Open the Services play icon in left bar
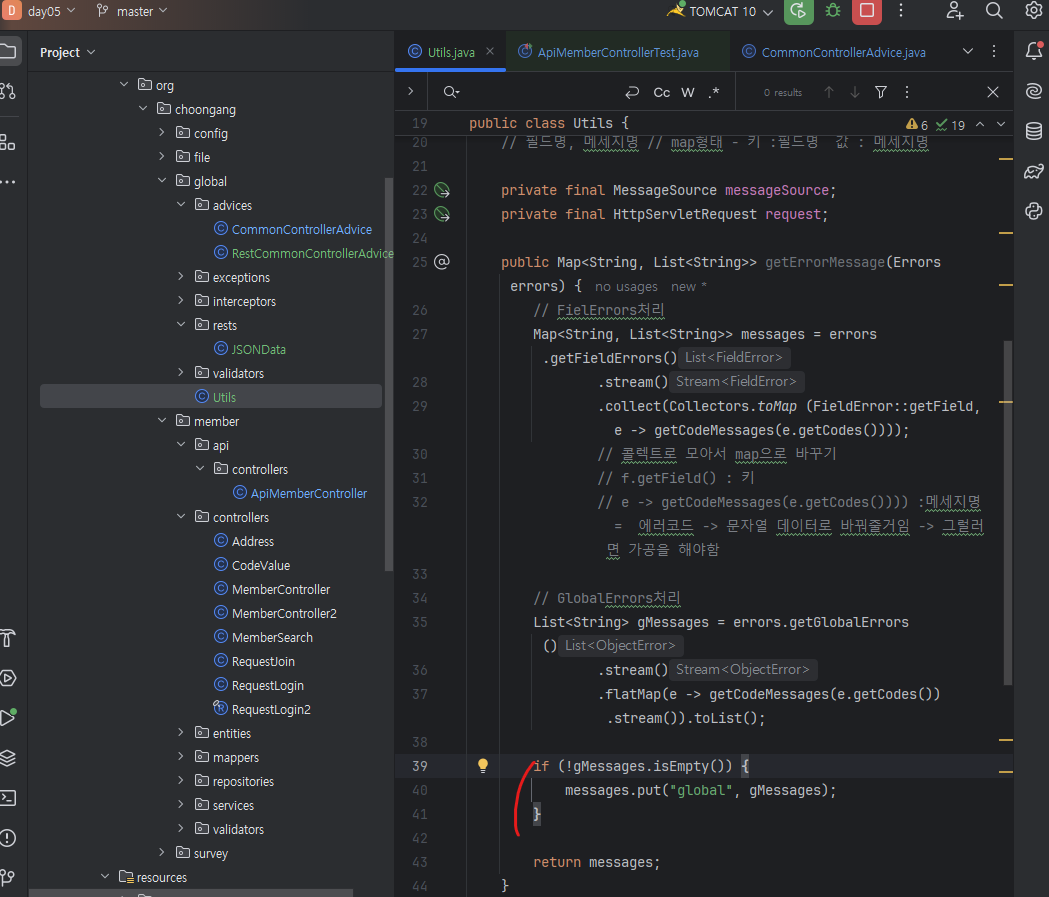This screenshot has width=1049, height=897. 8,678
